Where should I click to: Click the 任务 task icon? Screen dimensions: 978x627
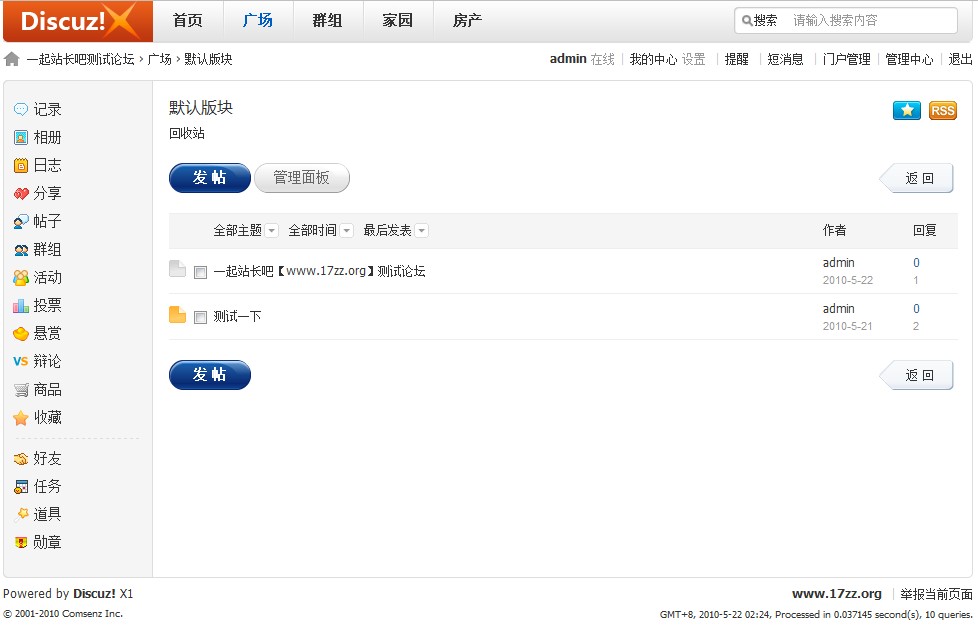[21, 487]
